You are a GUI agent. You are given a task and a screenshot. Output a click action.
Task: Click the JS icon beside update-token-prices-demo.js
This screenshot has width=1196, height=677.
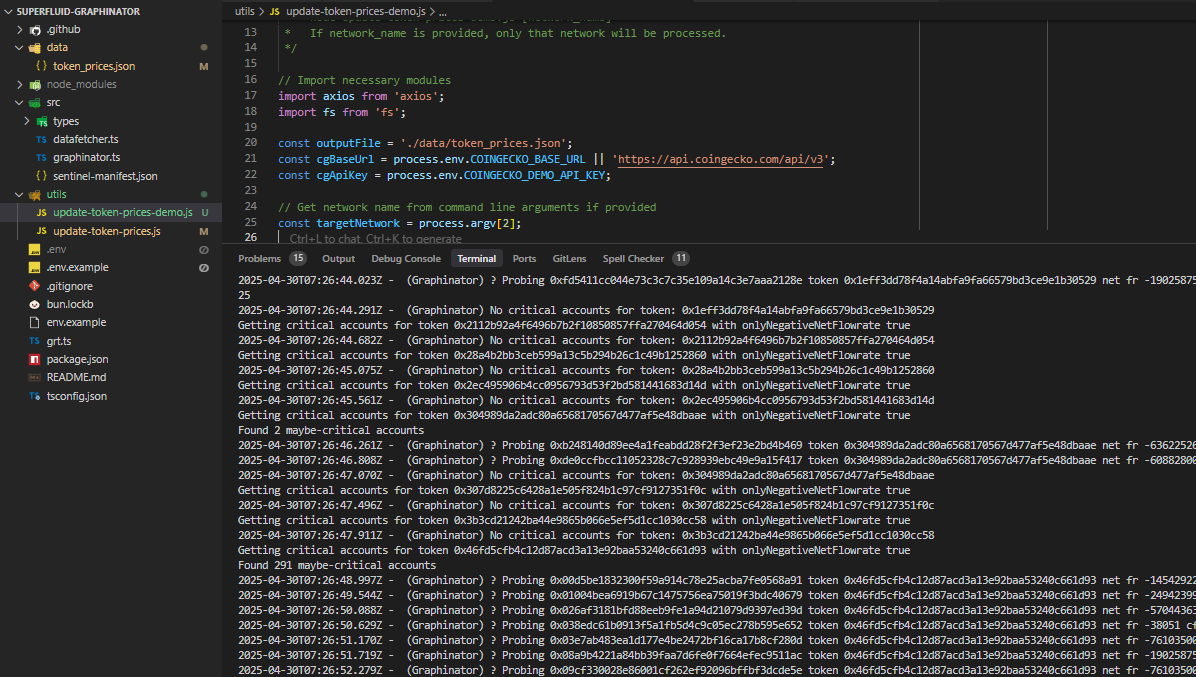coord(44,212)
